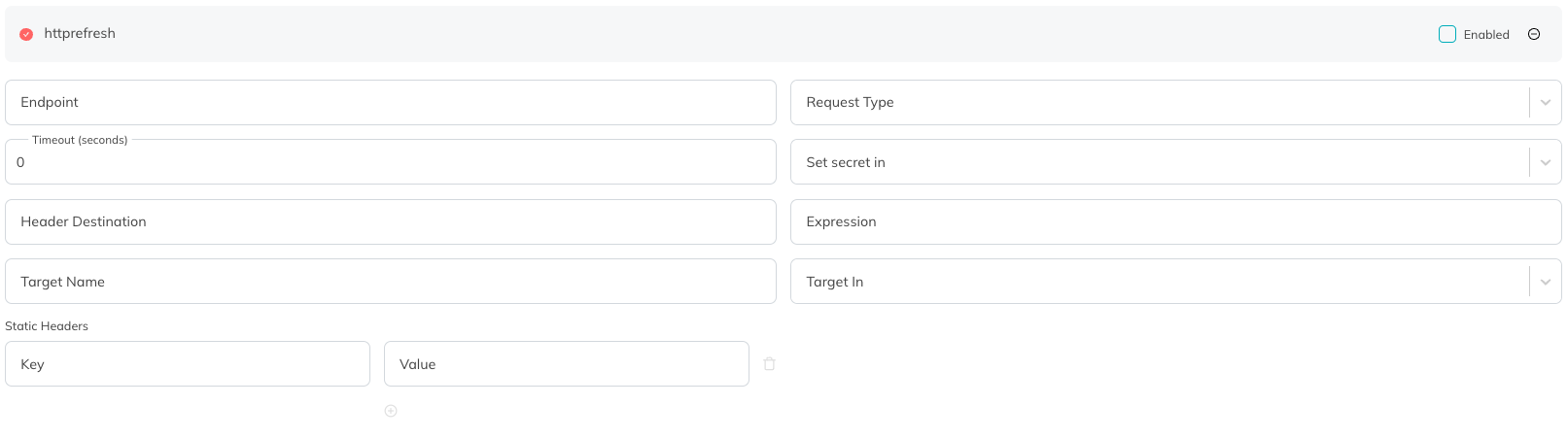Open the Target In dropdown
The width and height of the screenshot is (1568, 439).
click(x=1176, y=282)
